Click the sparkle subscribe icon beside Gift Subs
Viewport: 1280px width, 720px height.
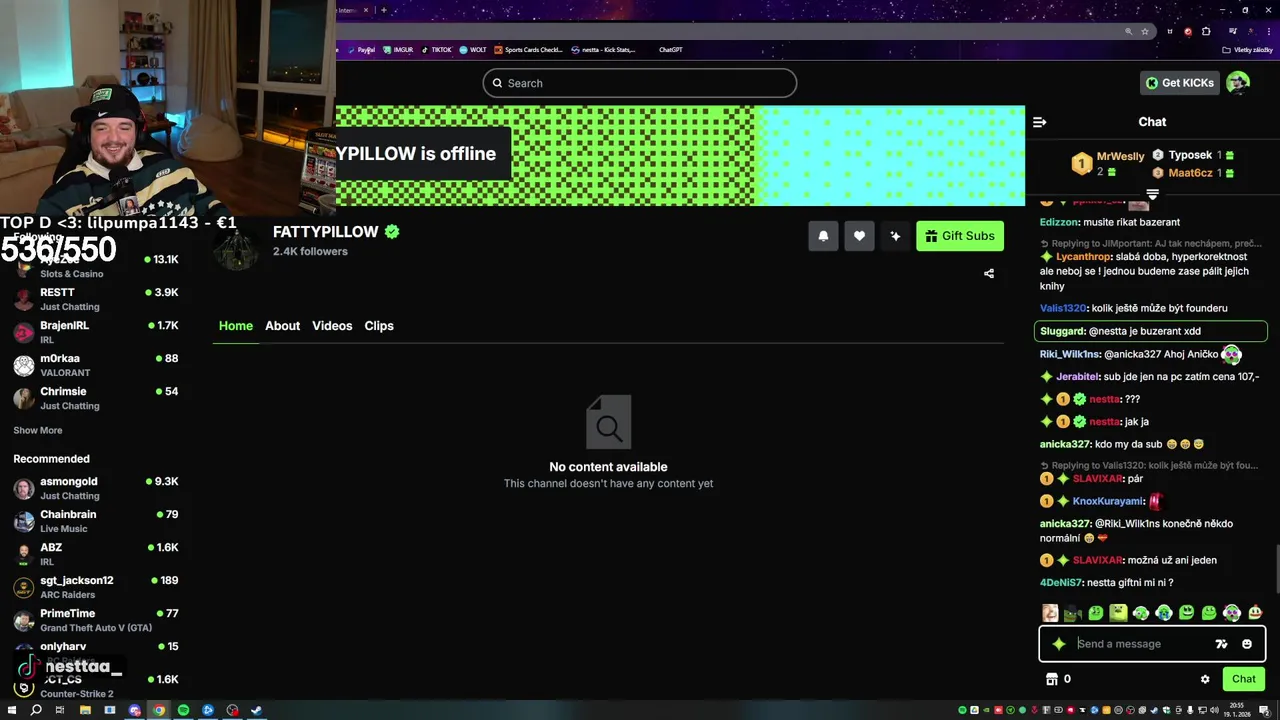click(895, 236)
